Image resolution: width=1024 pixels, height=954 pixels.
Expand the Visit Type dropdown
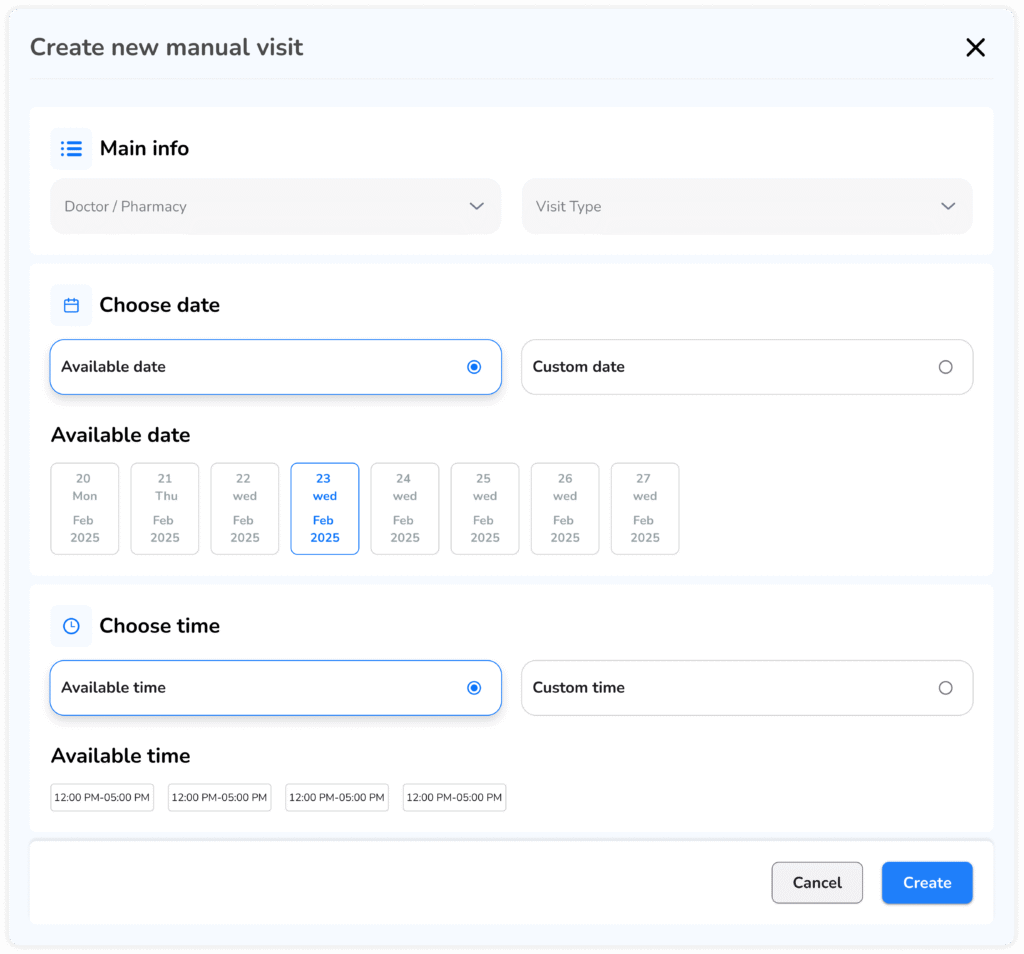746,207
